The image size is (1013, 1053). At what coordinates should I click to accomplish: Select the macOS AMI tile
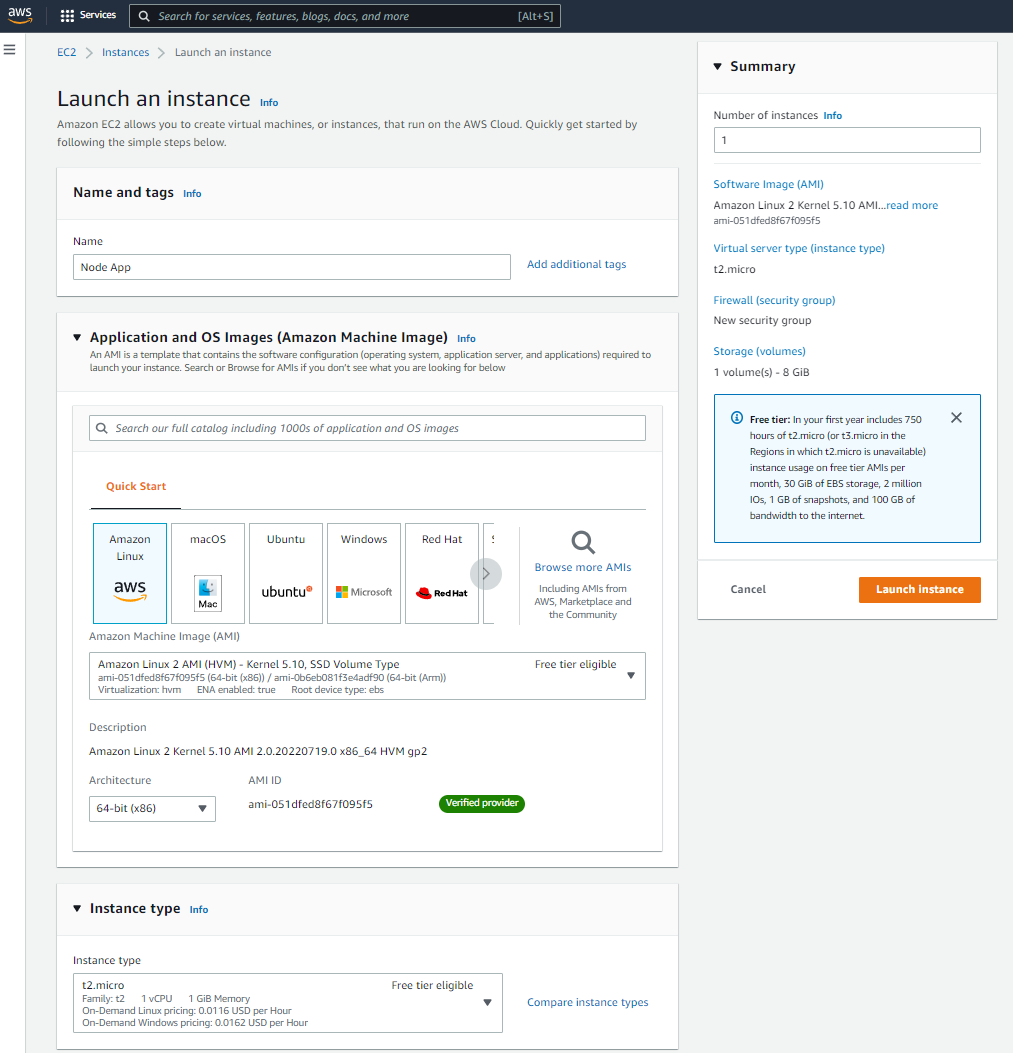point(208,574)
